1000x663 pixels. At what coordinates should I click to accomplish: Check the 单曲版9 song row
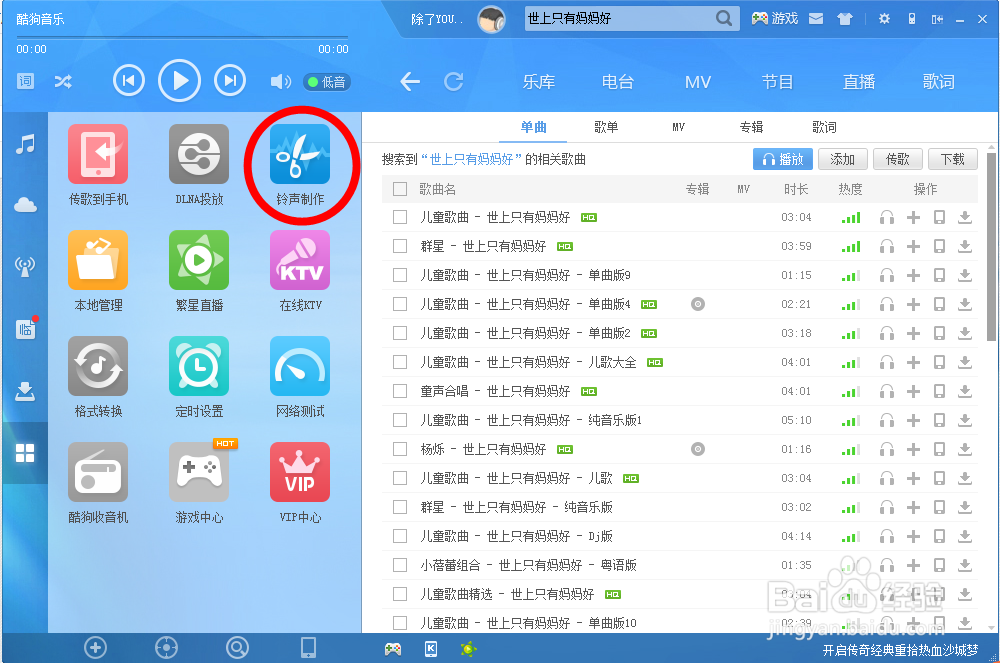pos(400,275)
